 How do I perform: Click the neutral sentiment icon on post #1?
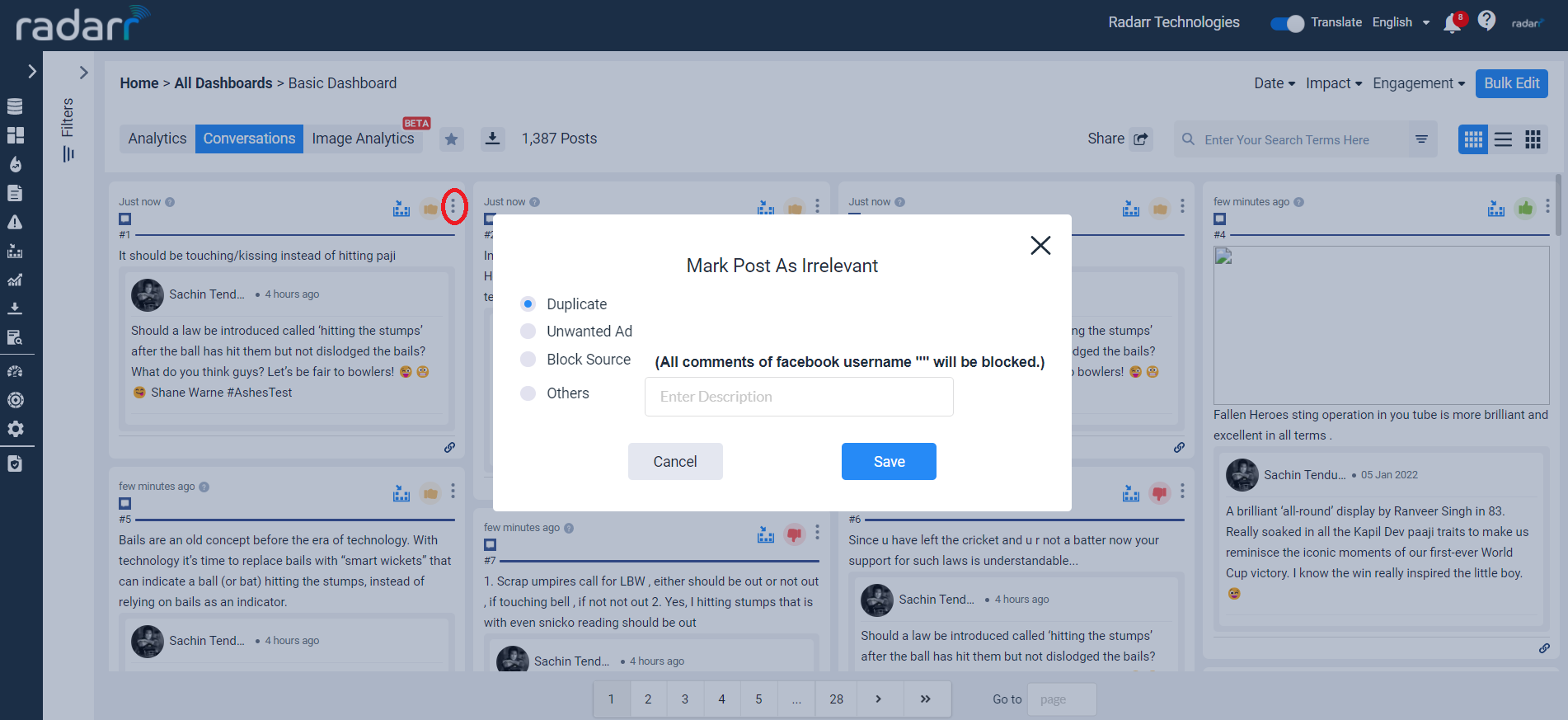430,209
